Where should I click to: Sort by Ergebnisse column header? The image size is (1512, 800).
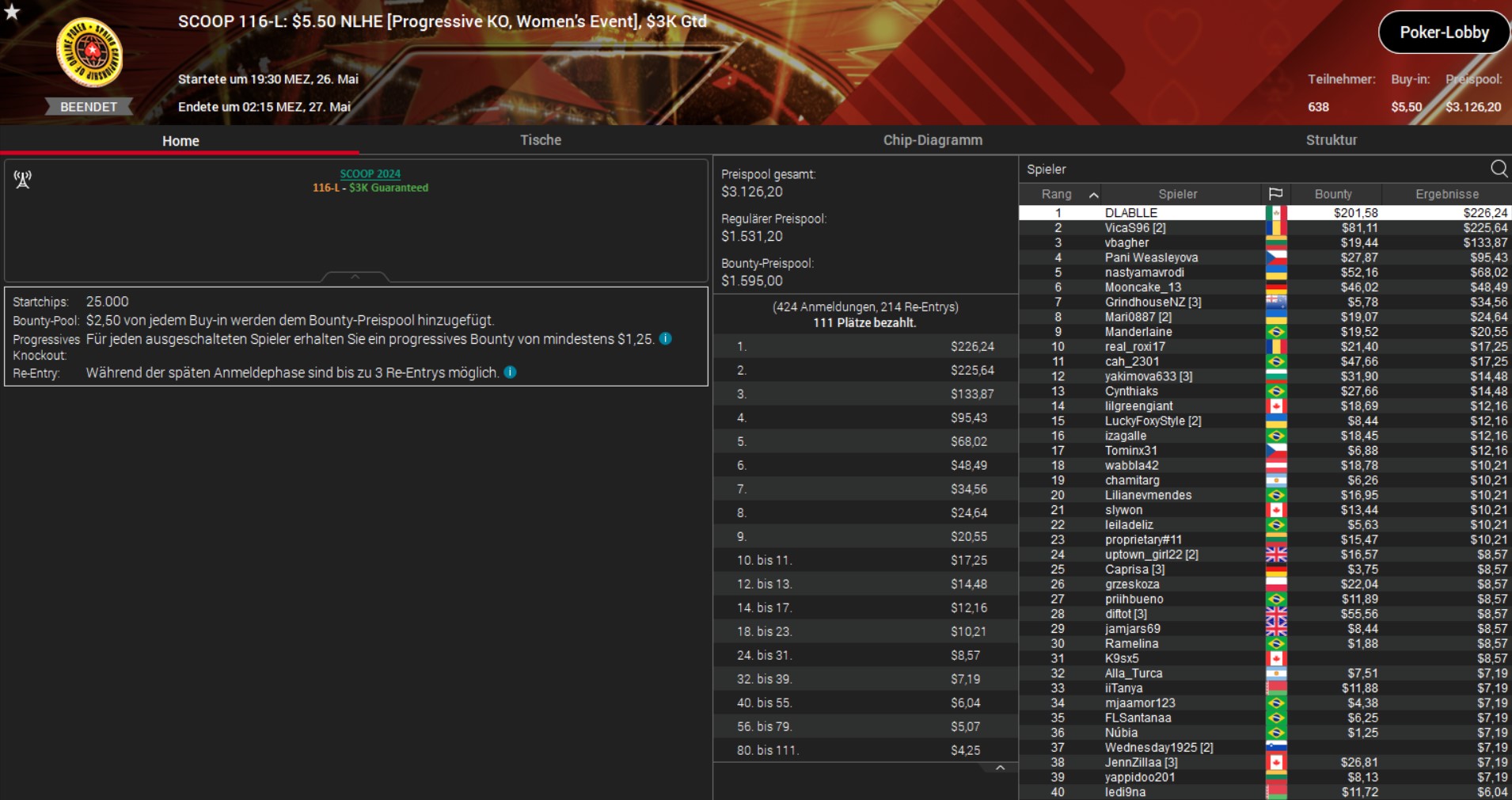point(1446,194)
